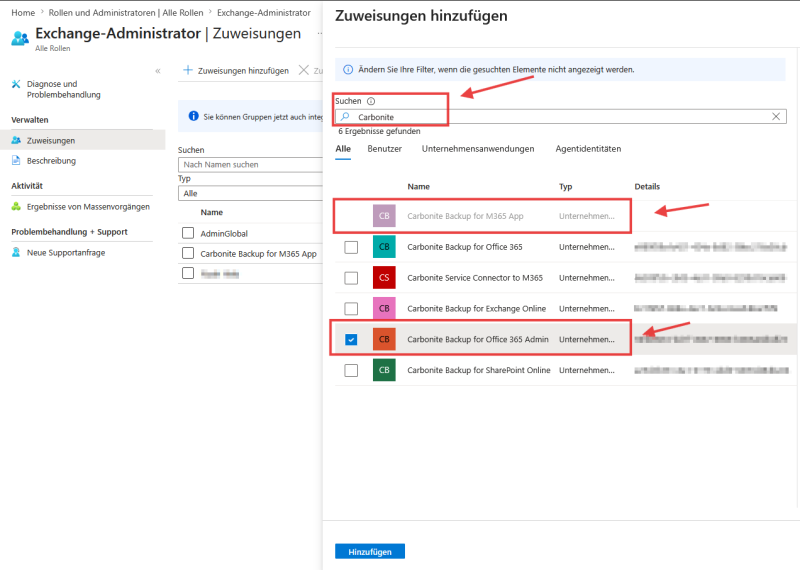Screen dimensions: 800x570
Task: Select Zuweisungen in the sidebar
Action: tap(83, 140)
